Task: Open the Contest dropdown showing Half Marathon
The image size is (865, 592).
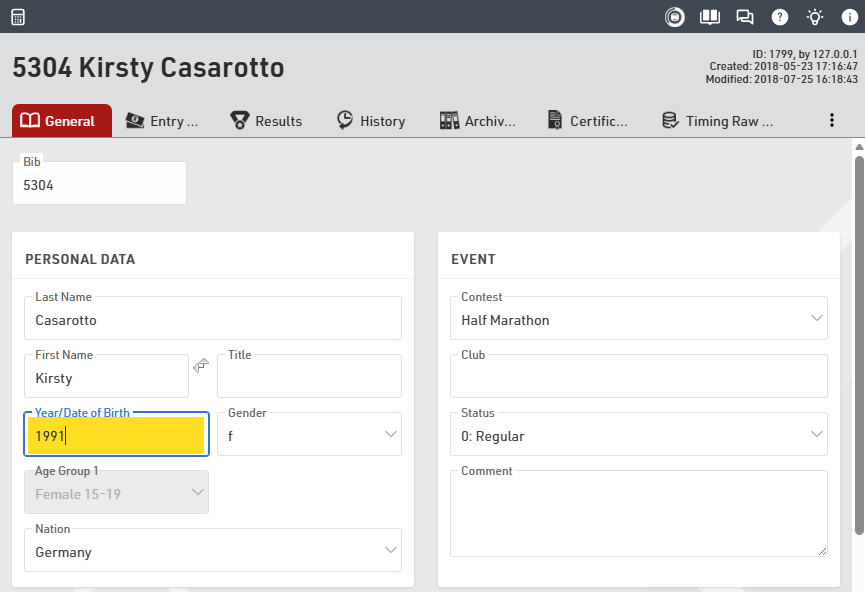Action: click(x=815, y=319)
